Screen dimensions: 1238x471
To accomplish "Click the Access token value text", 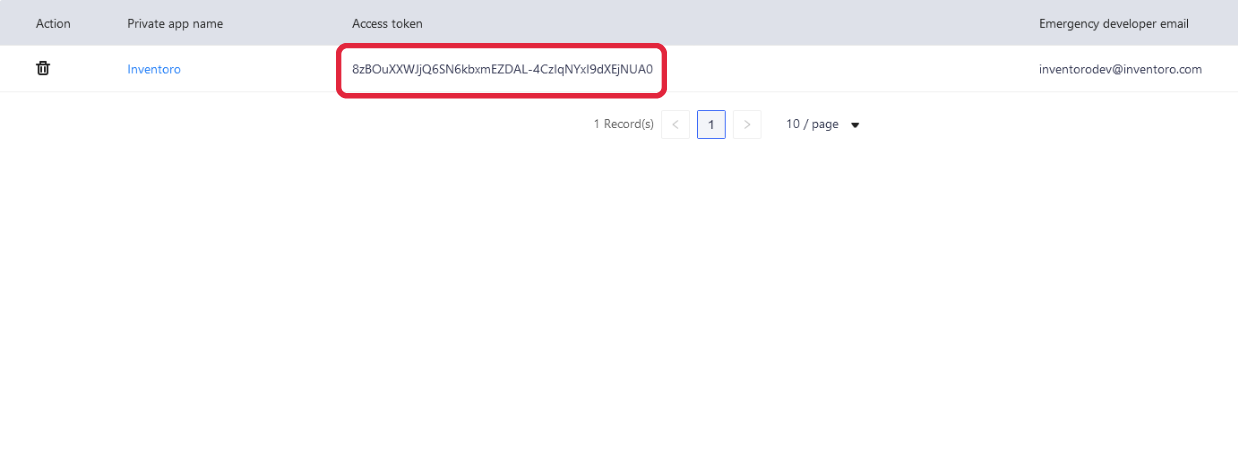I will pyautogui.click(x=502, y=70).
